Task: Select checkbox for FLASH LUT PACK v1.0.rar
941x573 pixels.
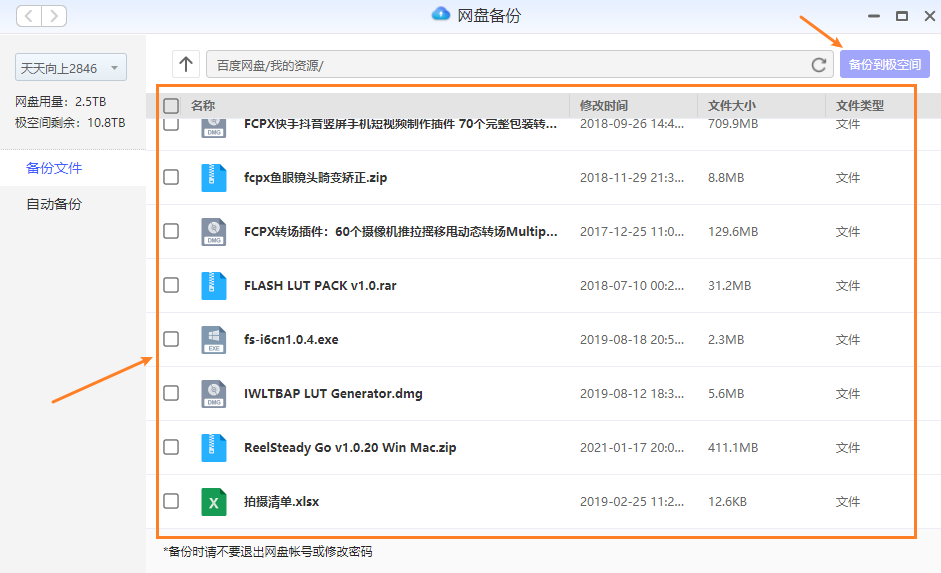Action: [171, 285]
